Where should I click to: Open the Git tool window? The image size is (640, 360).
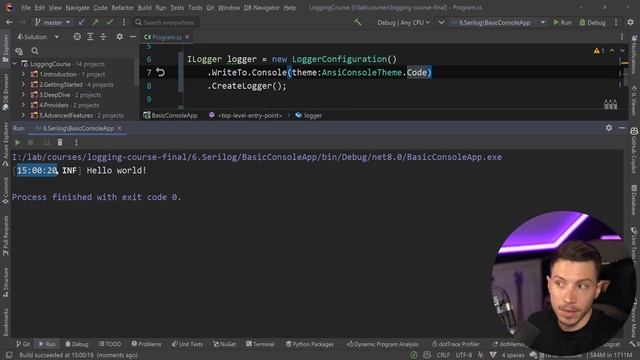click(23, 344)
